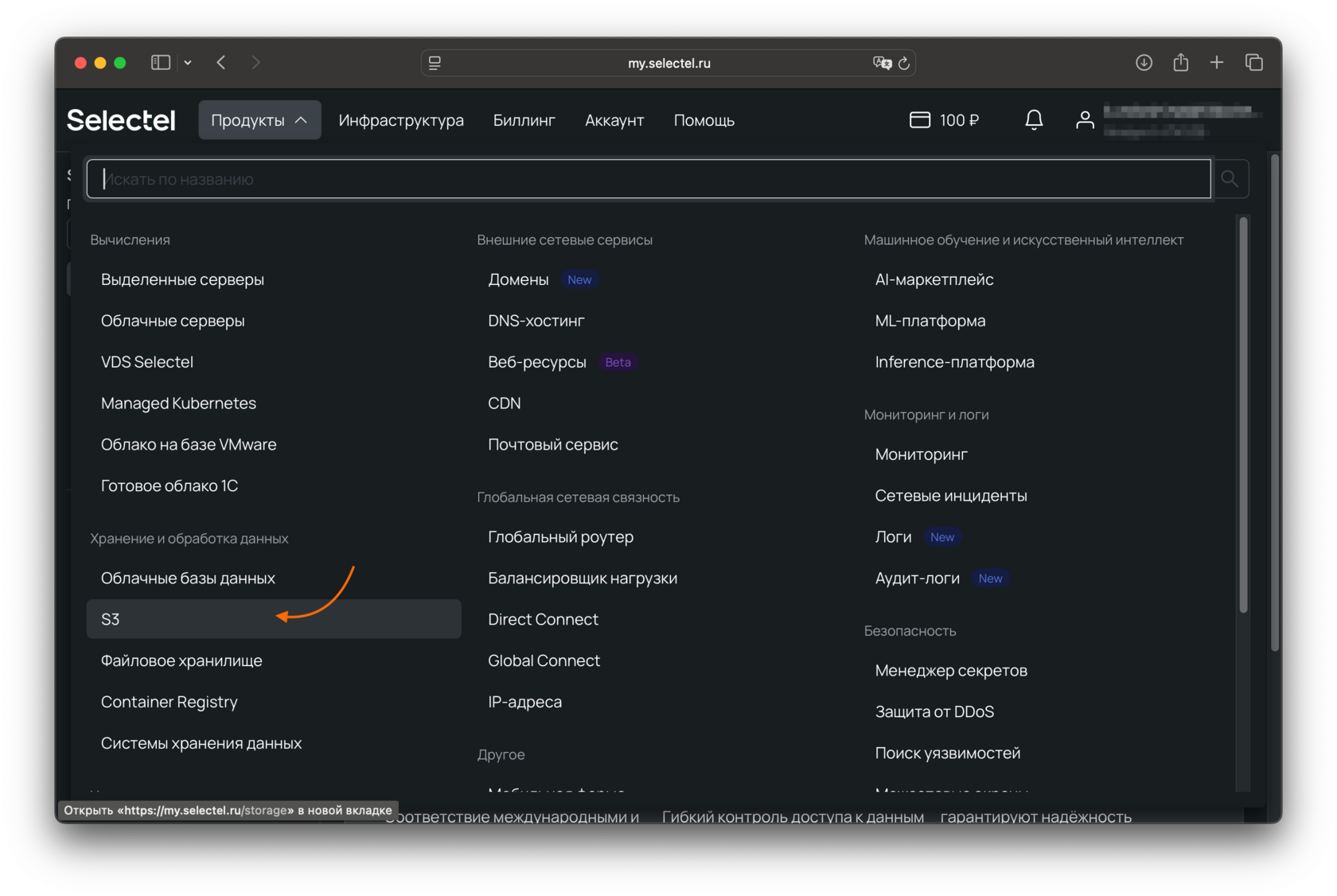Viewport: 1337px width, 896px height.
Task: Open the user account profile icon
Action: [1085, 120]
